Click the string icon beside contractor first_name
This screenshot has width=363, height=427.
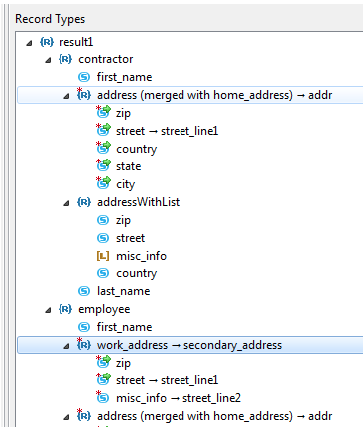[x=84, y=77]
